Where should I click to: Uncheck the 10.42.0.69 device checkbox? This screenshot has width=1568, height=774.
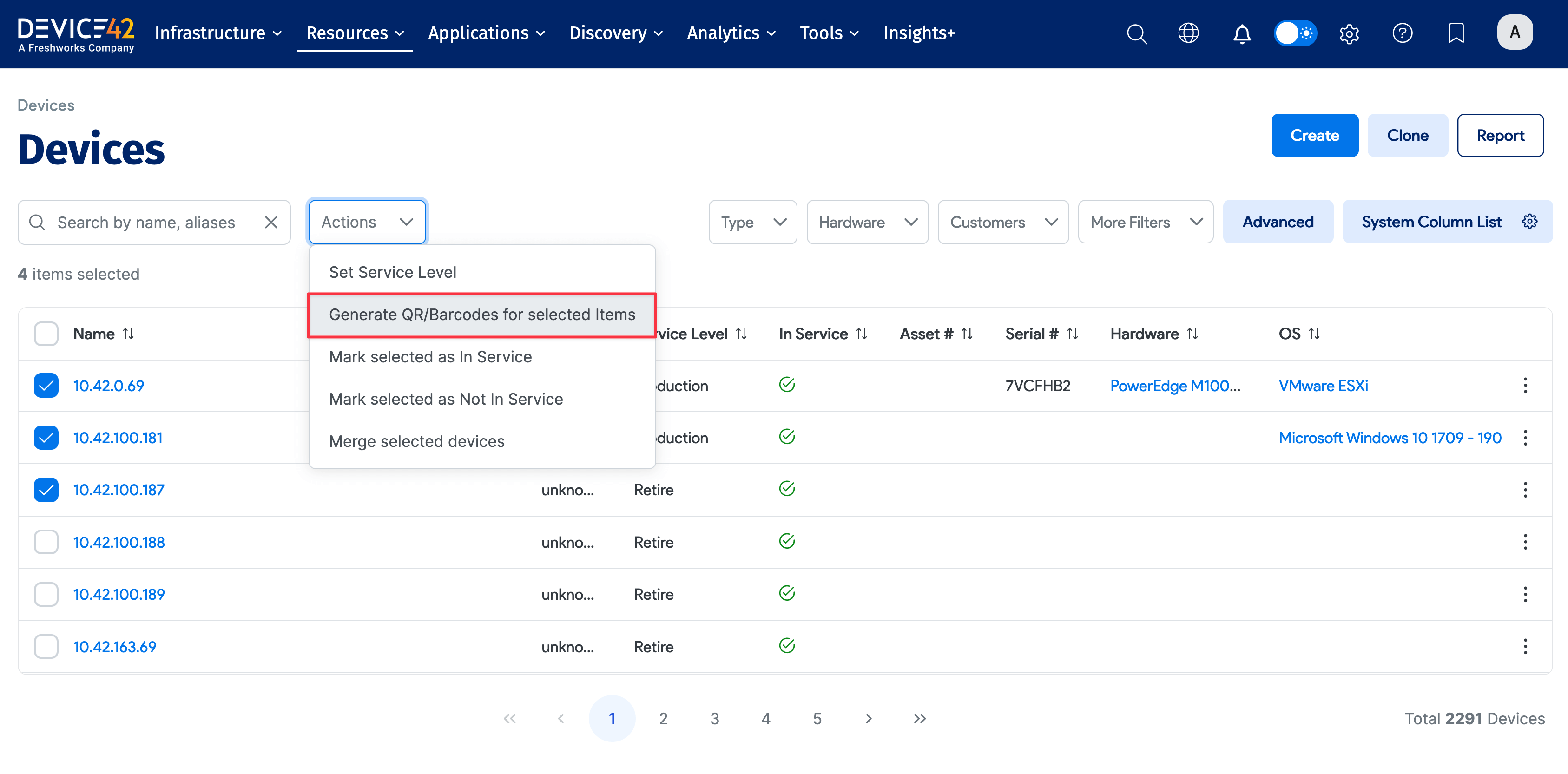(46, 386)
